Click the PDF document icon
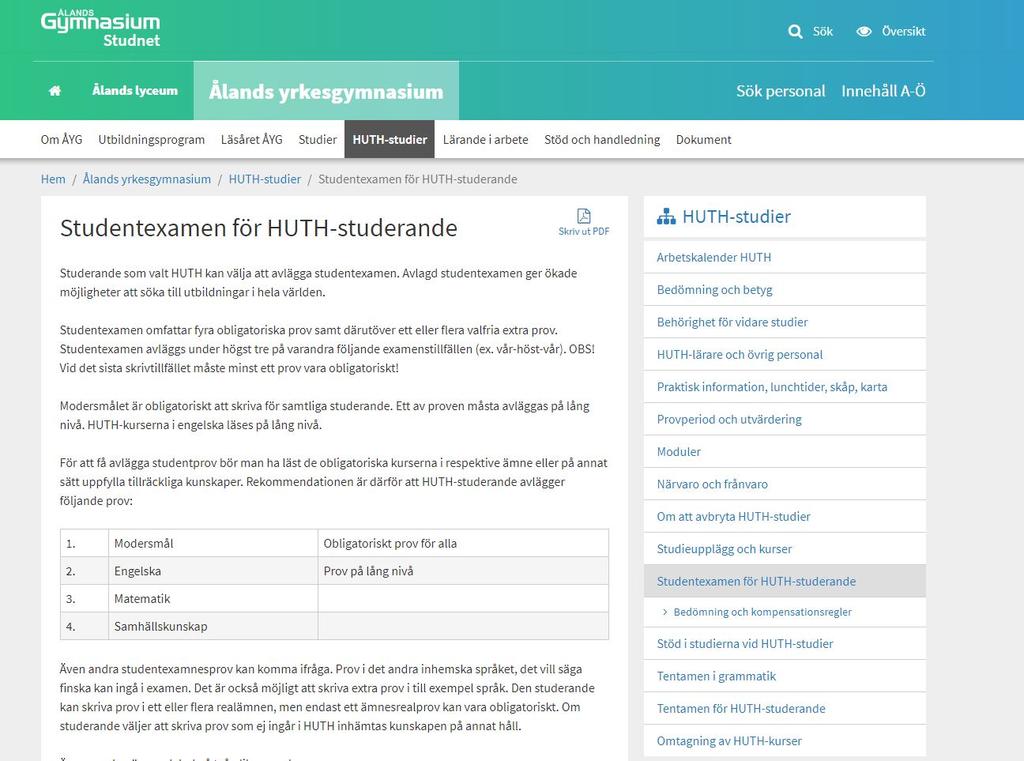The width and height of the screenshot is (1024, 761). click(583, 216)
